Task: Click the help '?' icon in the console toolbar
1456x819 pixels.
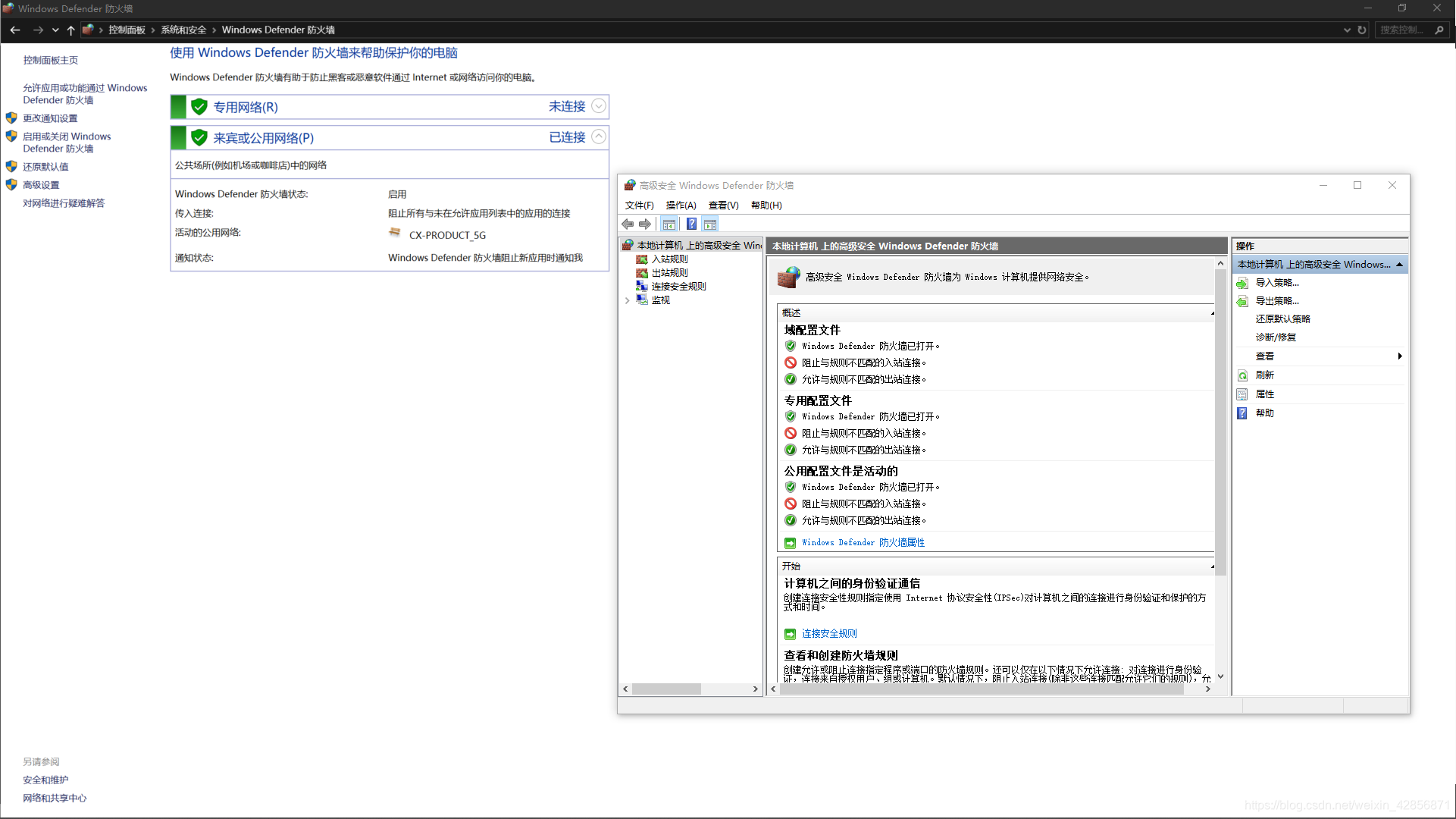Action: [x=691, y=224]
